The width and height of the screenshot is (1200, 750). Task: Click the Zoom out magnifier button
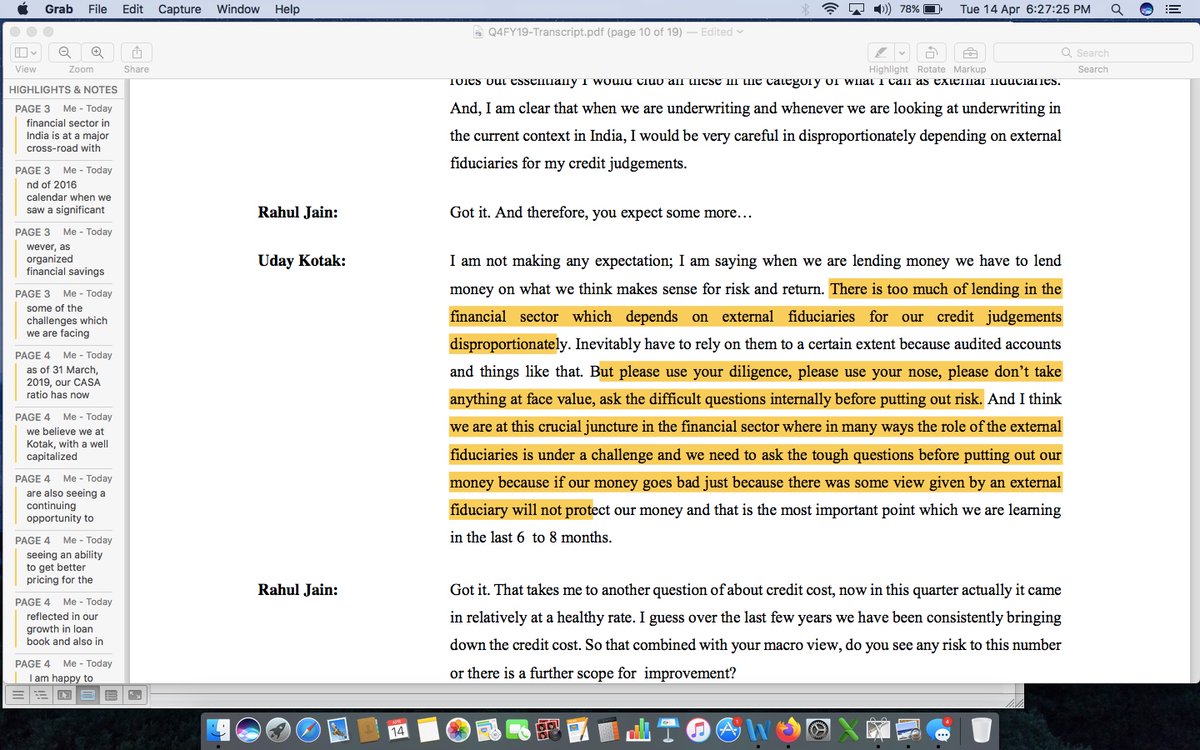pos(65,52)
